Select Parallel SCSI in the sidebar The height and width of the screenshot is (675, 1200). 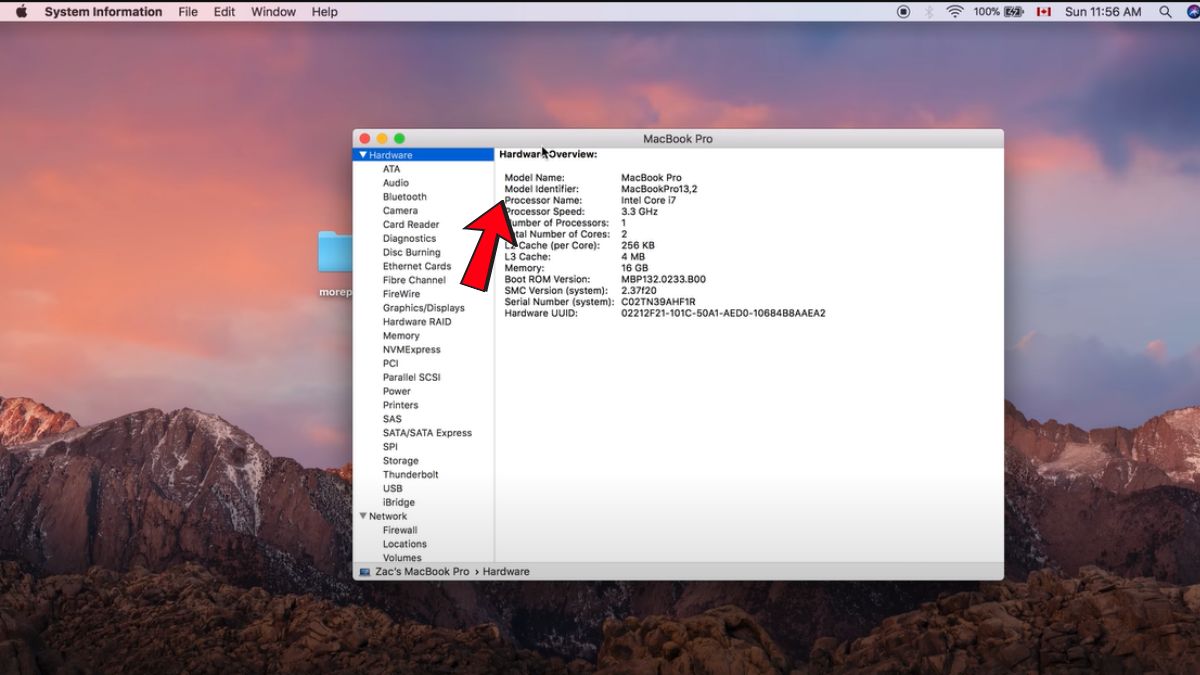(412, 378)
